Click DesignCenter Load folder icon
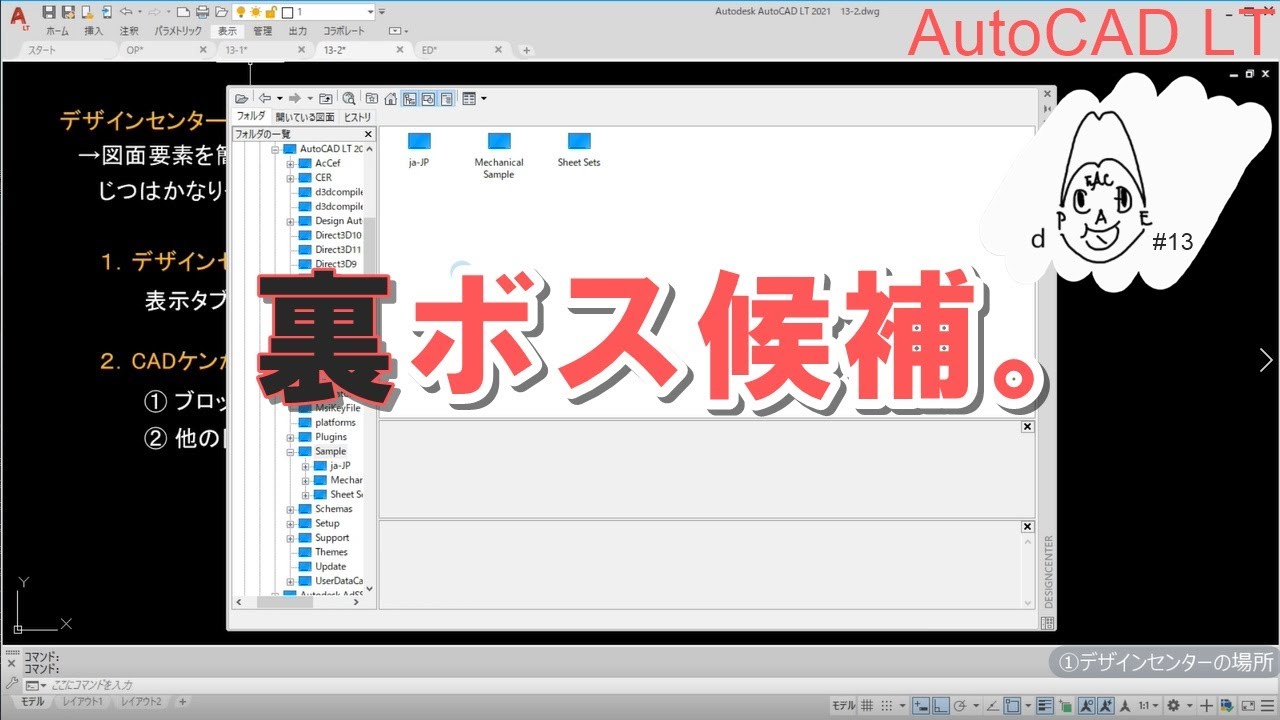The width and height of the screenshot is (1280, 720). 241,98
